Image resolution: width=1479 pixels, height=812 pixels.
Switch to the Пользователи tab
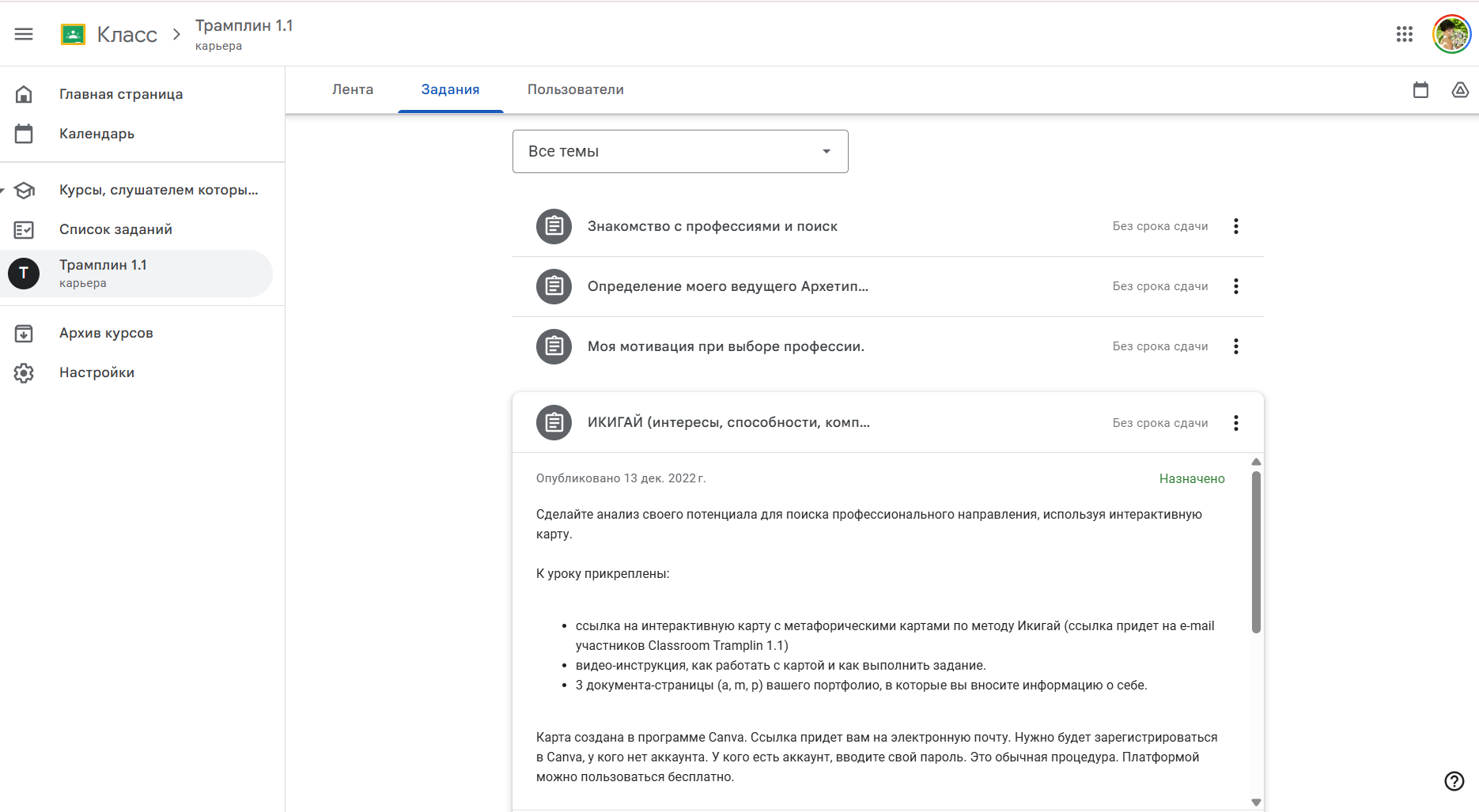(x=575, y=90)
